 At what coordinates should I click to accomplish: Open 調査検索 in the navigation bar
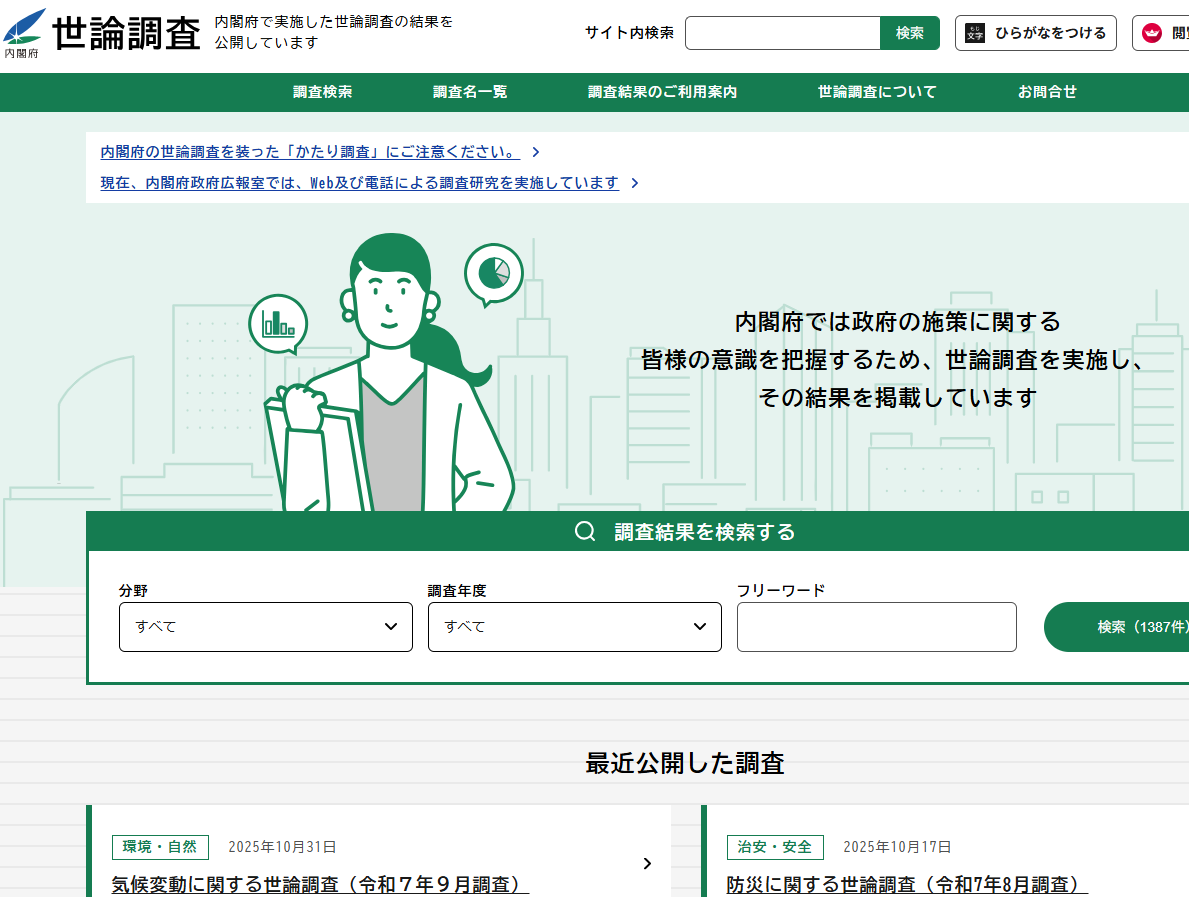pos(322,92)
